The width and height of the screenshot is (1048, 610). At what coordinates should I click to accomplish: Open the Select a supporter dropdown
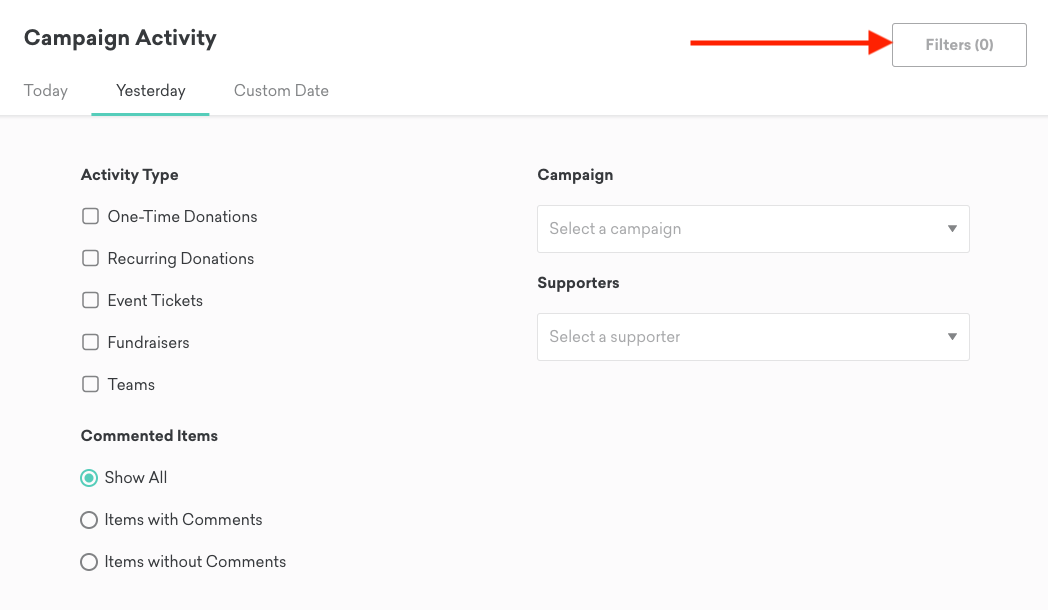[x=740, y=337]
